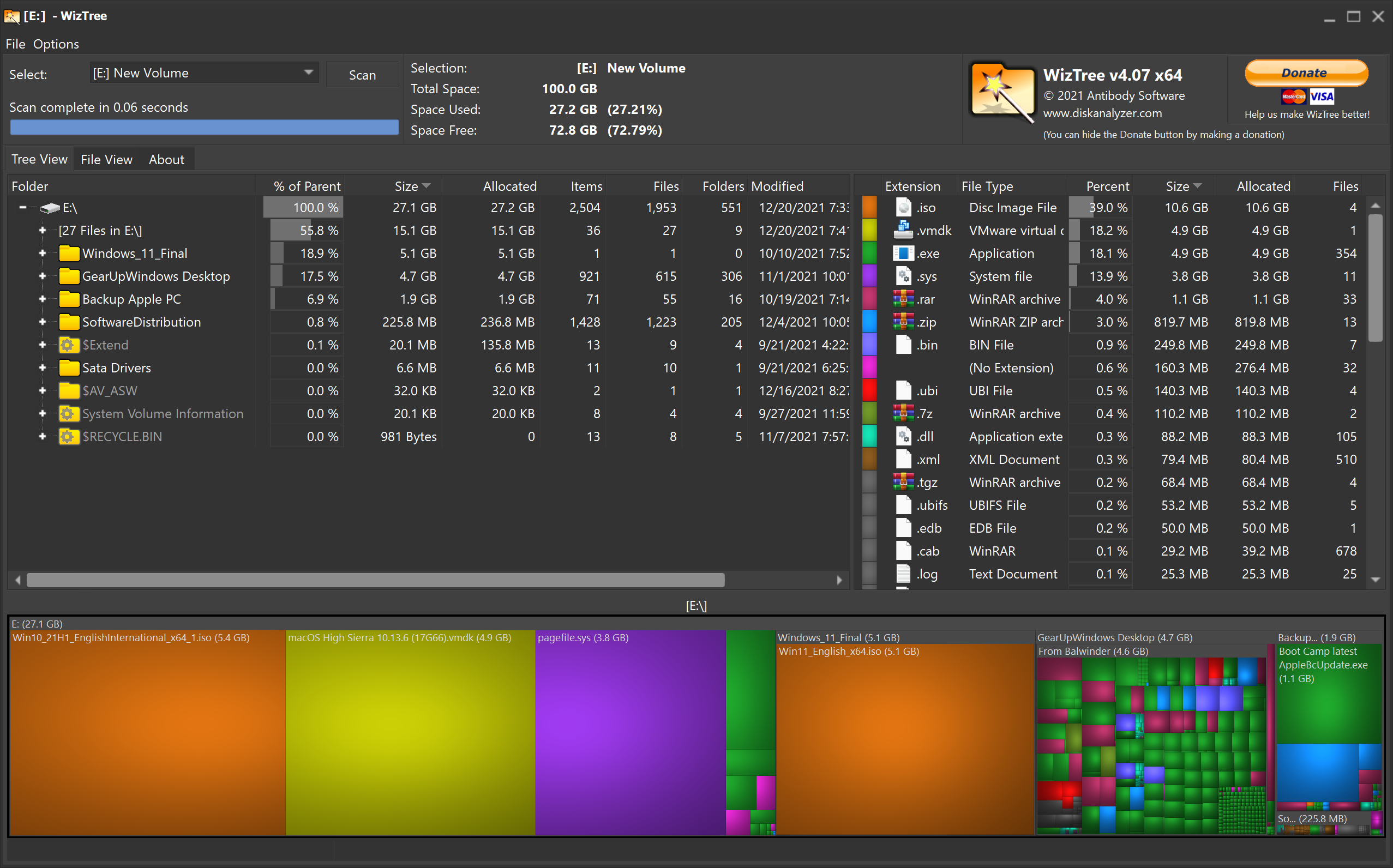Screen dimensions: 1393x868
Task: Click the Sata Drivers folder icon
Action: click(x=69, y=368)
